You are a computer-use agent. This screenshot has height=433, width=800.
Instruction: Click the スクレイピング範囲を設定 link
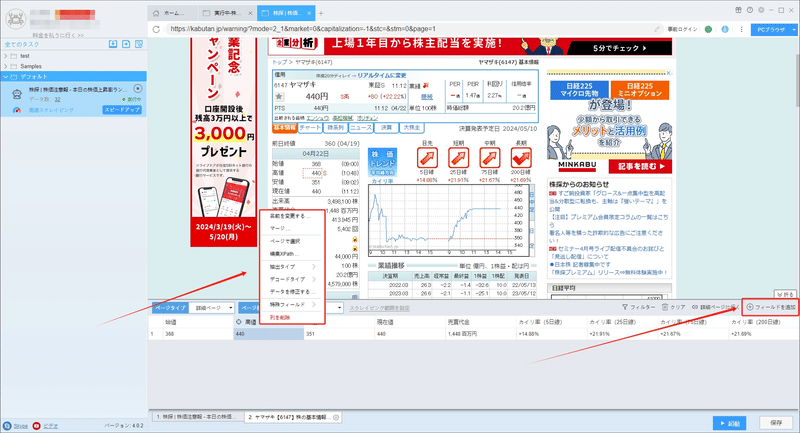pos(379,308)
